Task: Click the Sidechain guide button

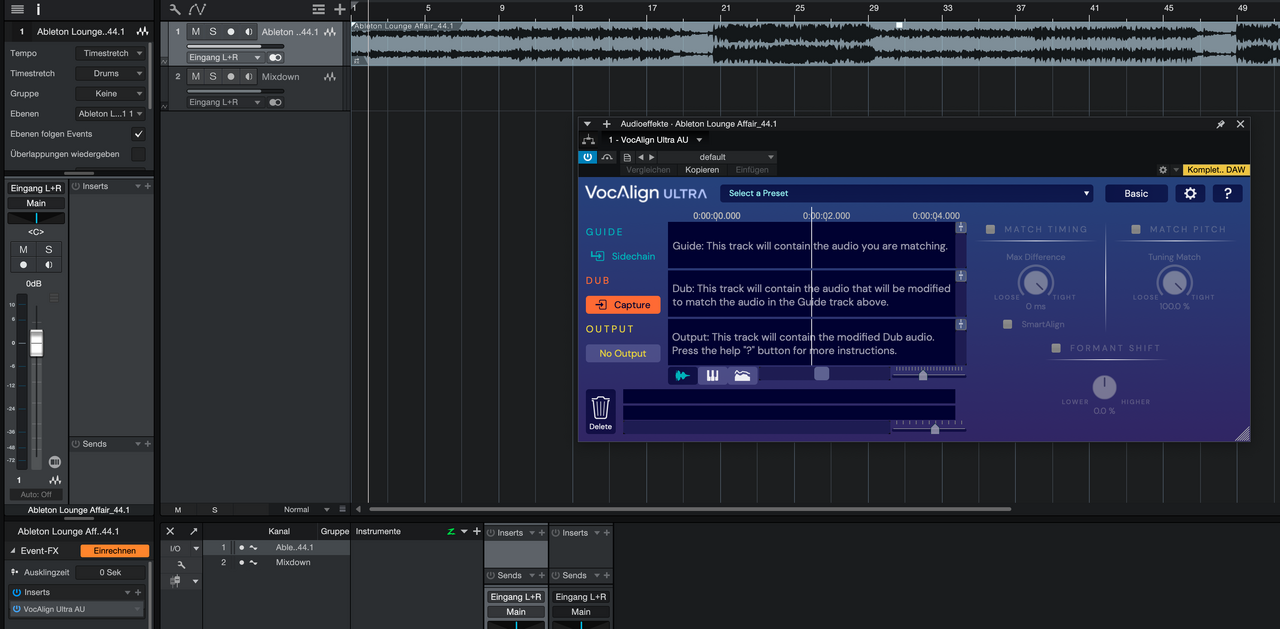Action: [x=623, y=256]
